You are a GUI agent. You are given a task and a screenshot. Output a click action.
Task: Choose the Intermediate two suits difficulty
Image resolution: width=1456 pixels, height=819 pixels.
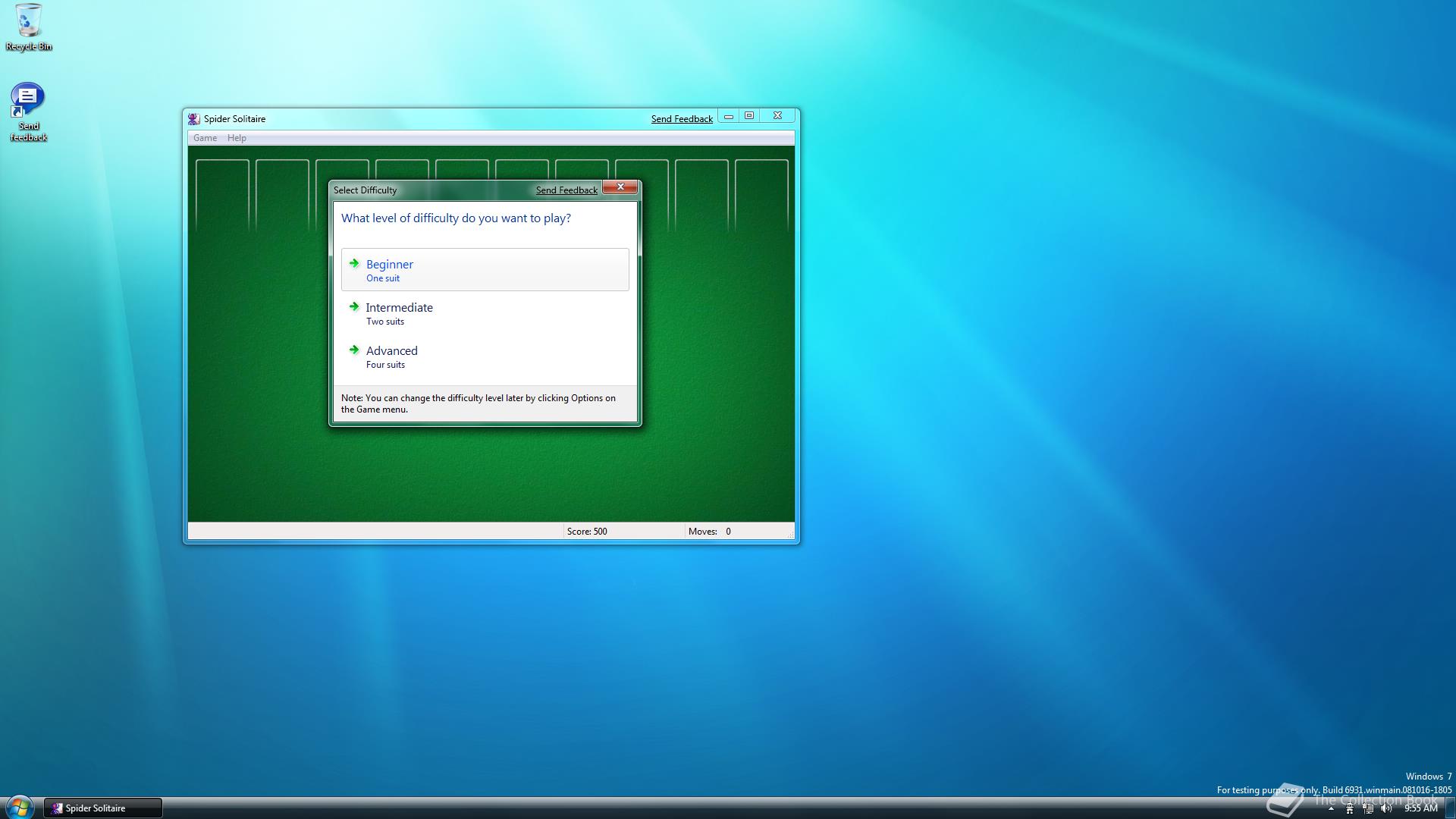[485, 313]
